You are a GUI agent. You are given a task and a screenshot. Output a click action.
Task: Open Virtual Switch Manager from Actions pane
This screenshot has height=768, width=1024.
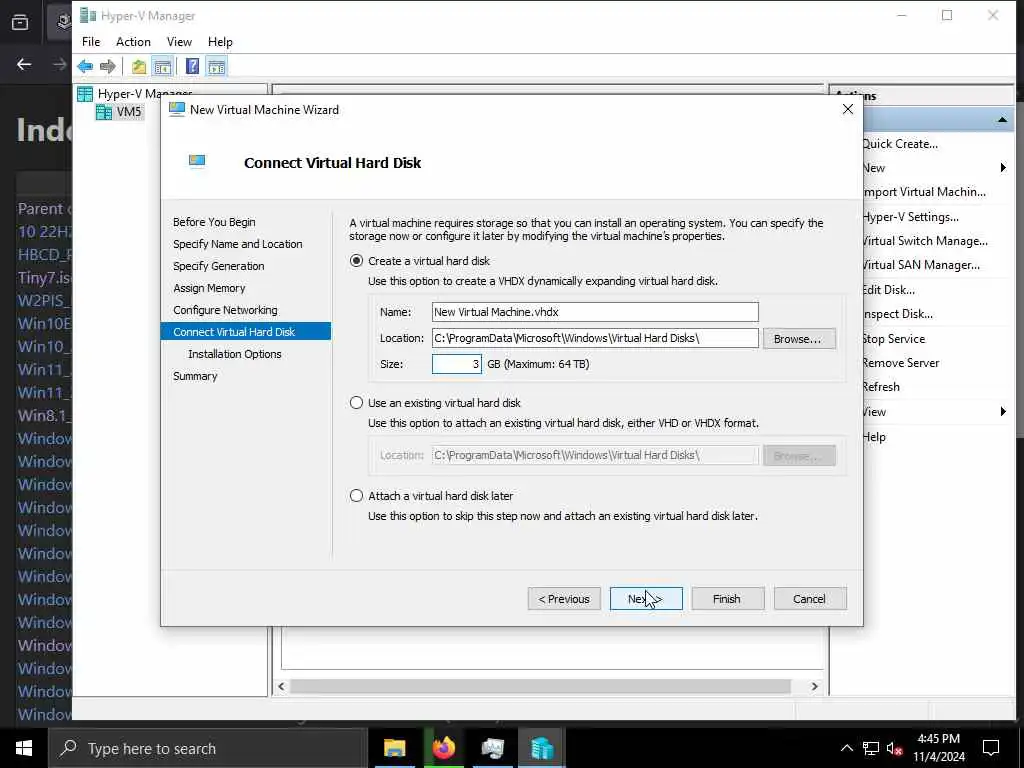pos(925,241)
